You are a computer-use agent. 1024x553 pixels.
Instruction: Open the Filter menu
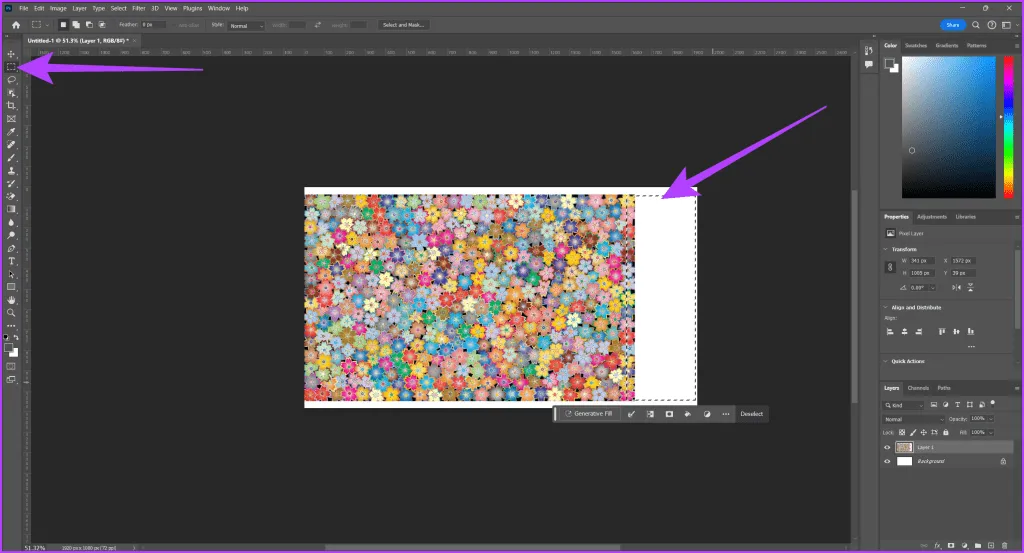point(139,8)
